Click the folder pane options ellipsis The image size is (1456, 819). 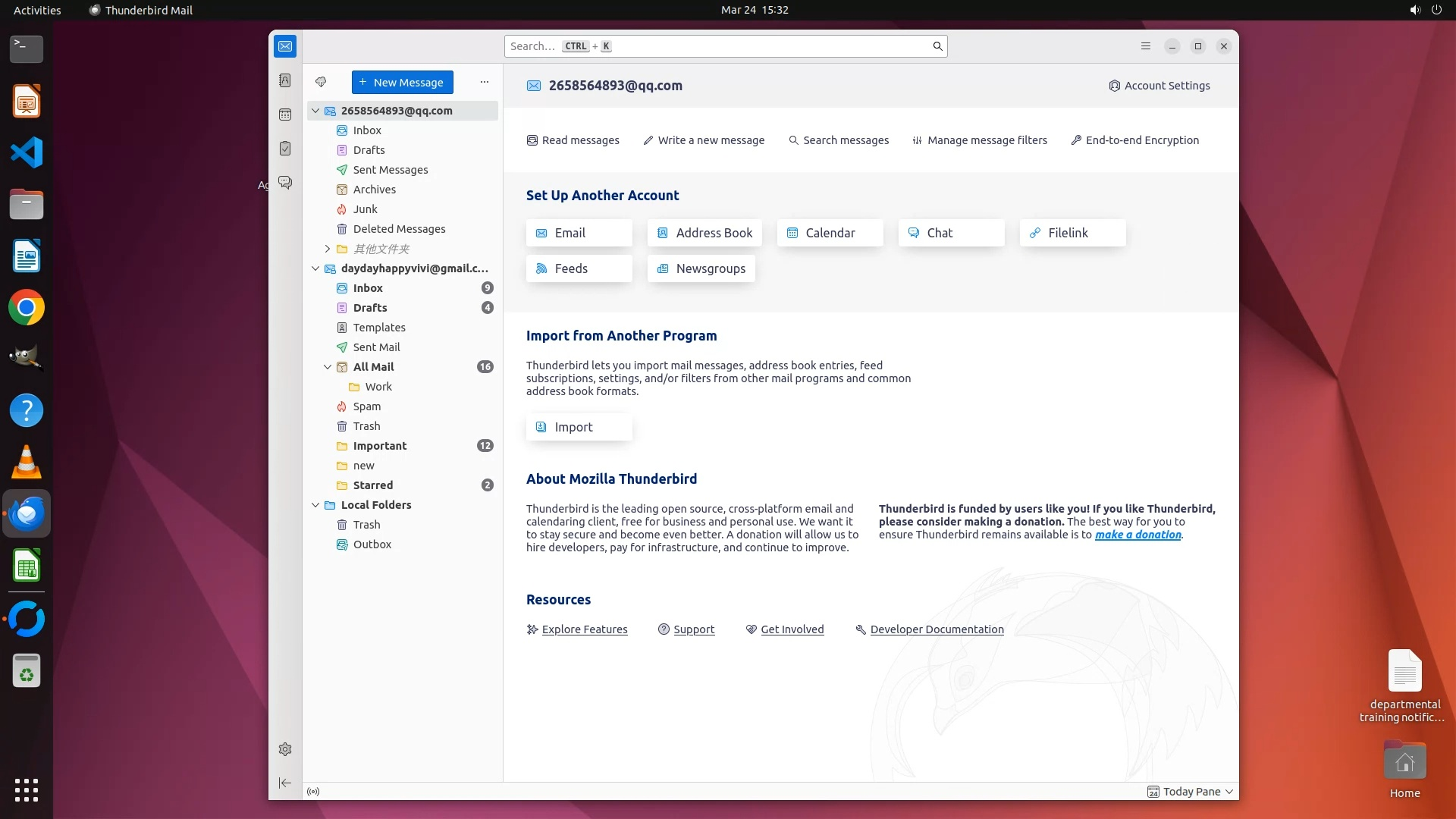pyautogui.click(x=485, y=82)
